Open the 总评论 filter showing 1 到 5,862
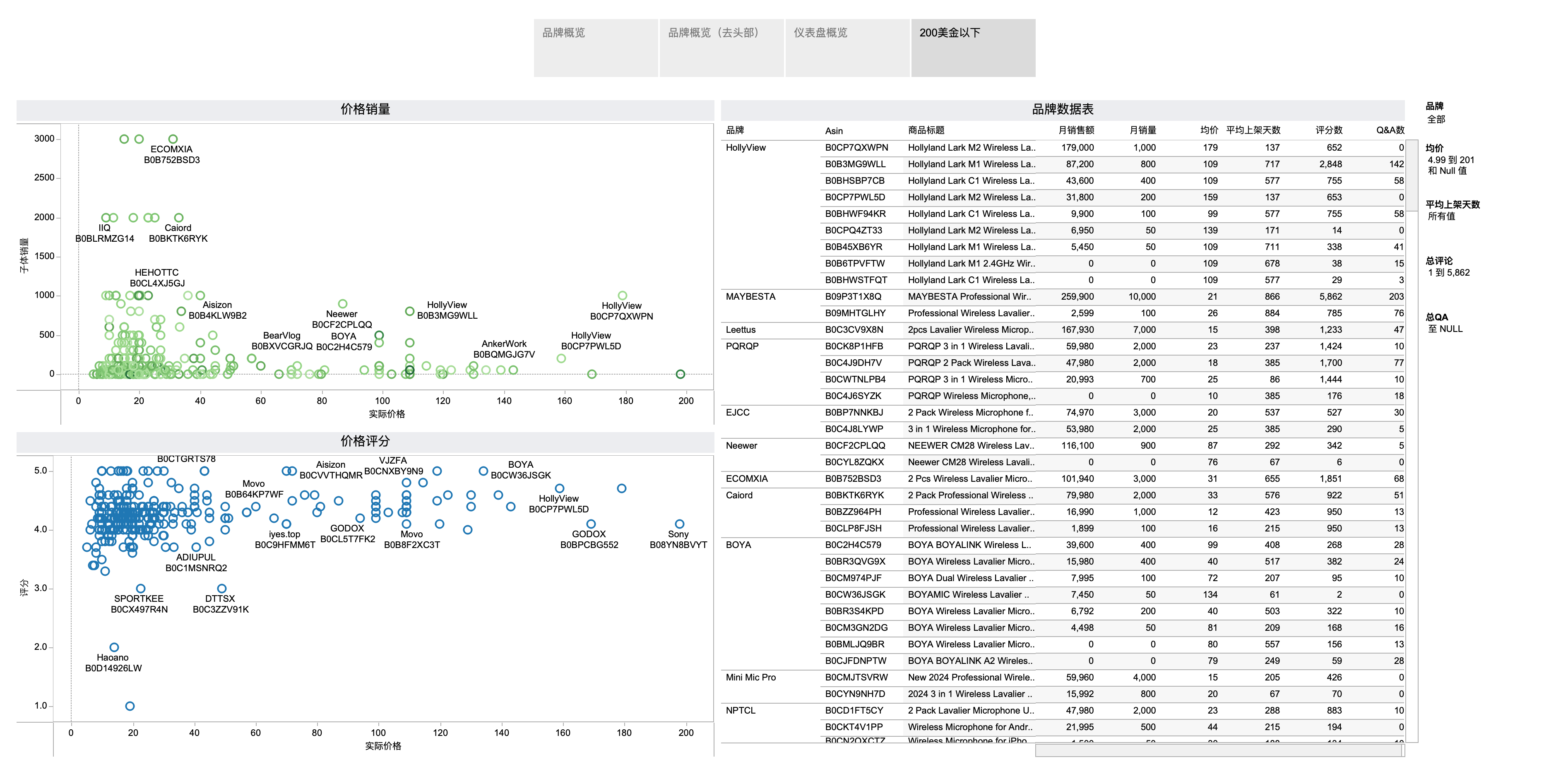This screenshot has height=774, width=1568. (1449, 273)
